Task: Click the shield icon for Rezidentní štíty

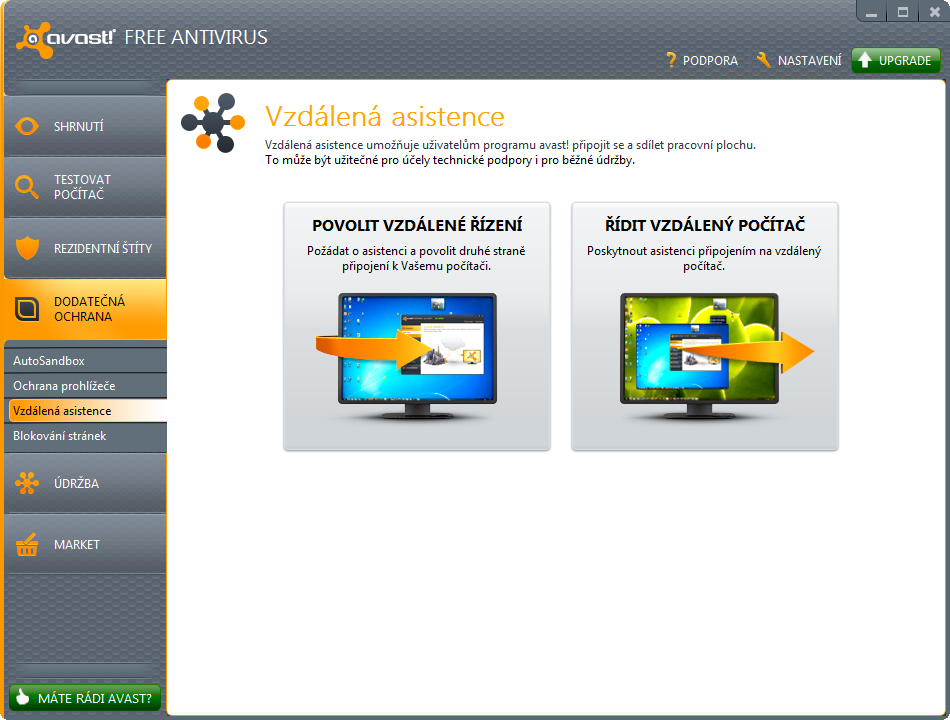Action: [27, 248]
